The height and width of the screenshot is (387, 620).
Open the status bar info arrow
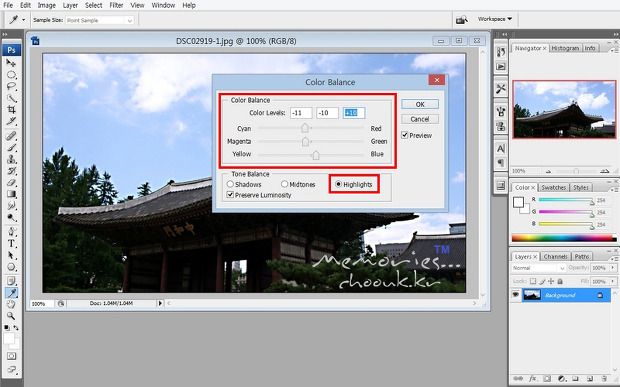(x=160, y=303)
